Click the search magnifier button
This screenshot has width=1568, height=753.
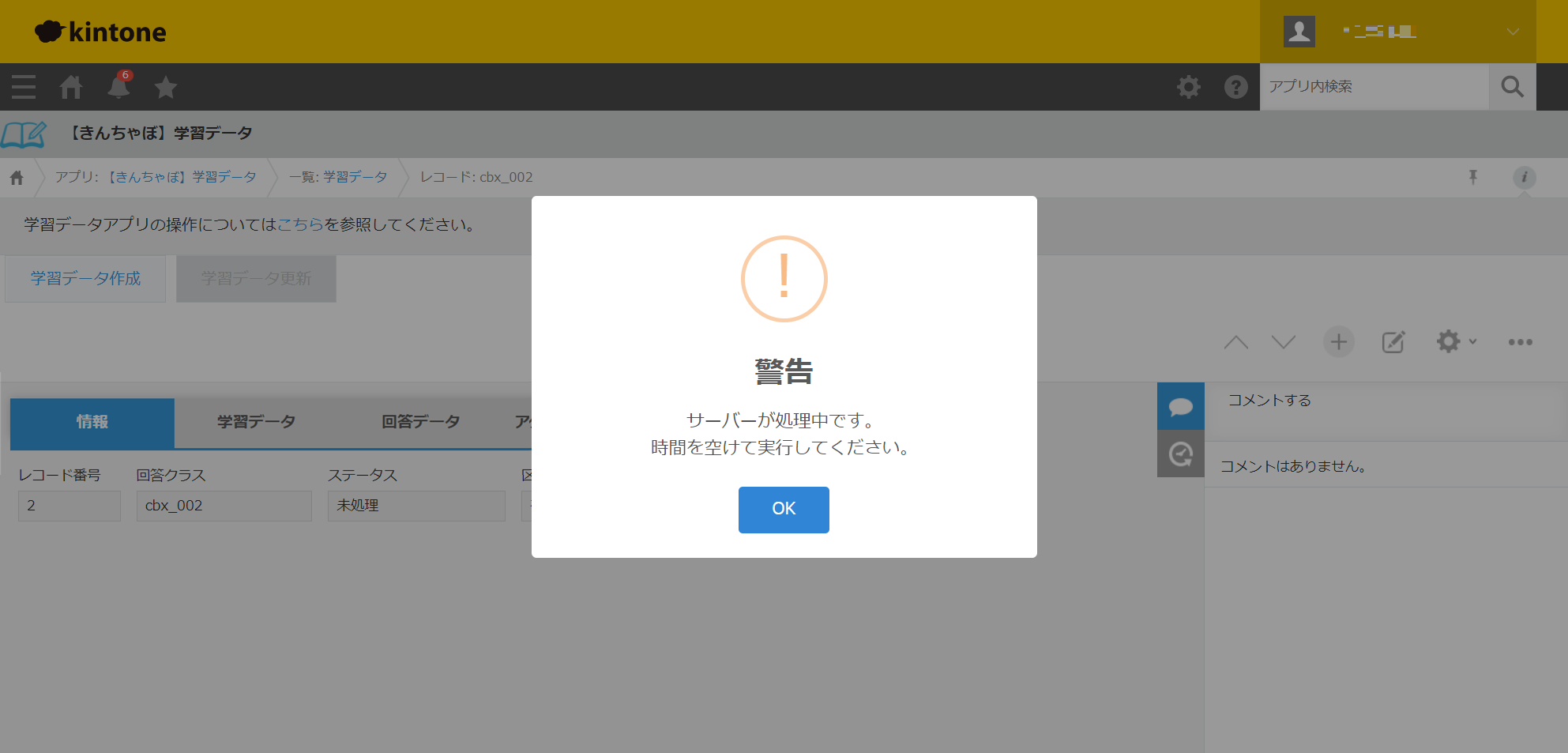pos(1512,87)
